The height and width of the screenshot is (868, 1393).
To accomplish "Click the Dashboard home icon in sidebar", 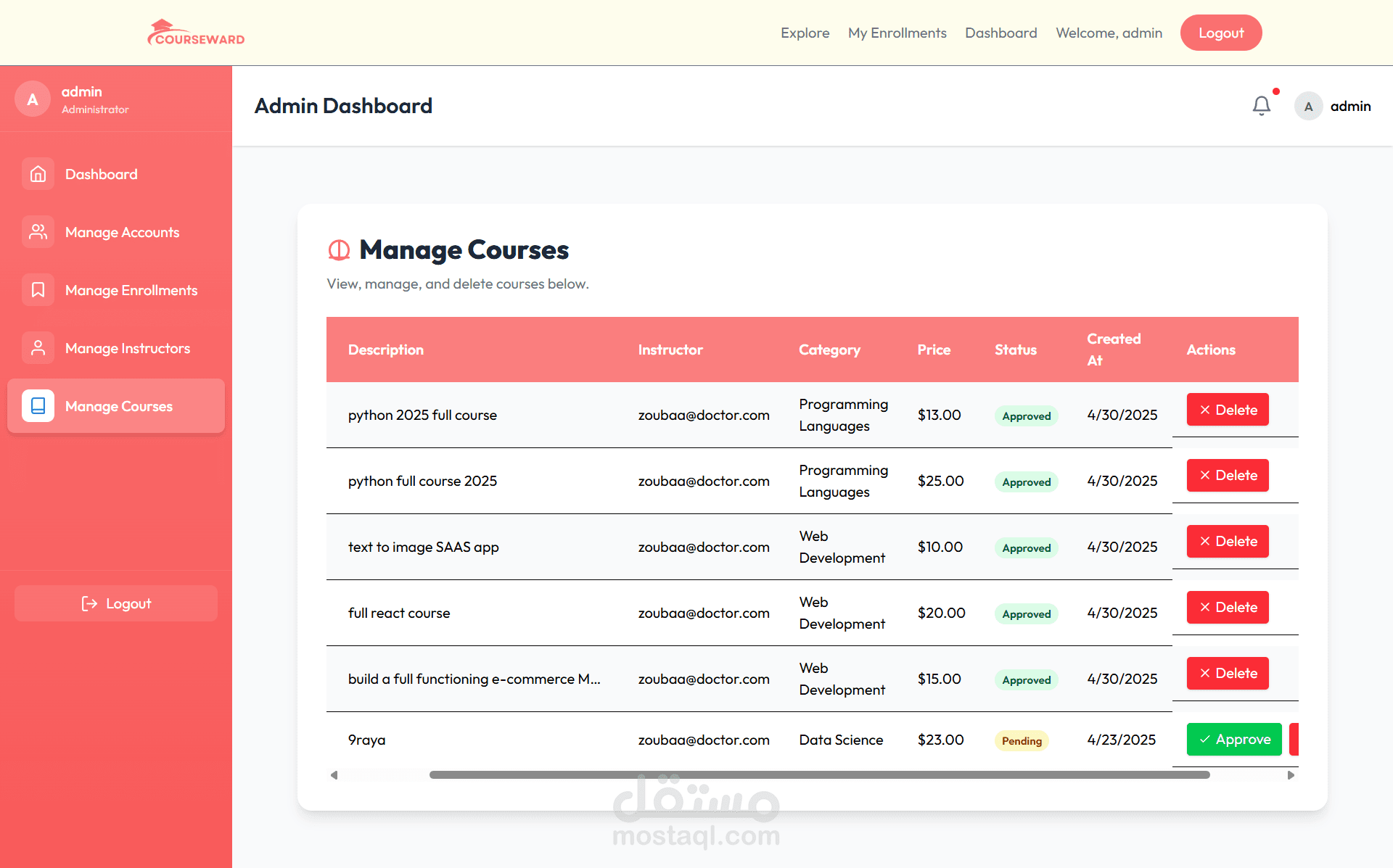I will click(x=38, y=174).
